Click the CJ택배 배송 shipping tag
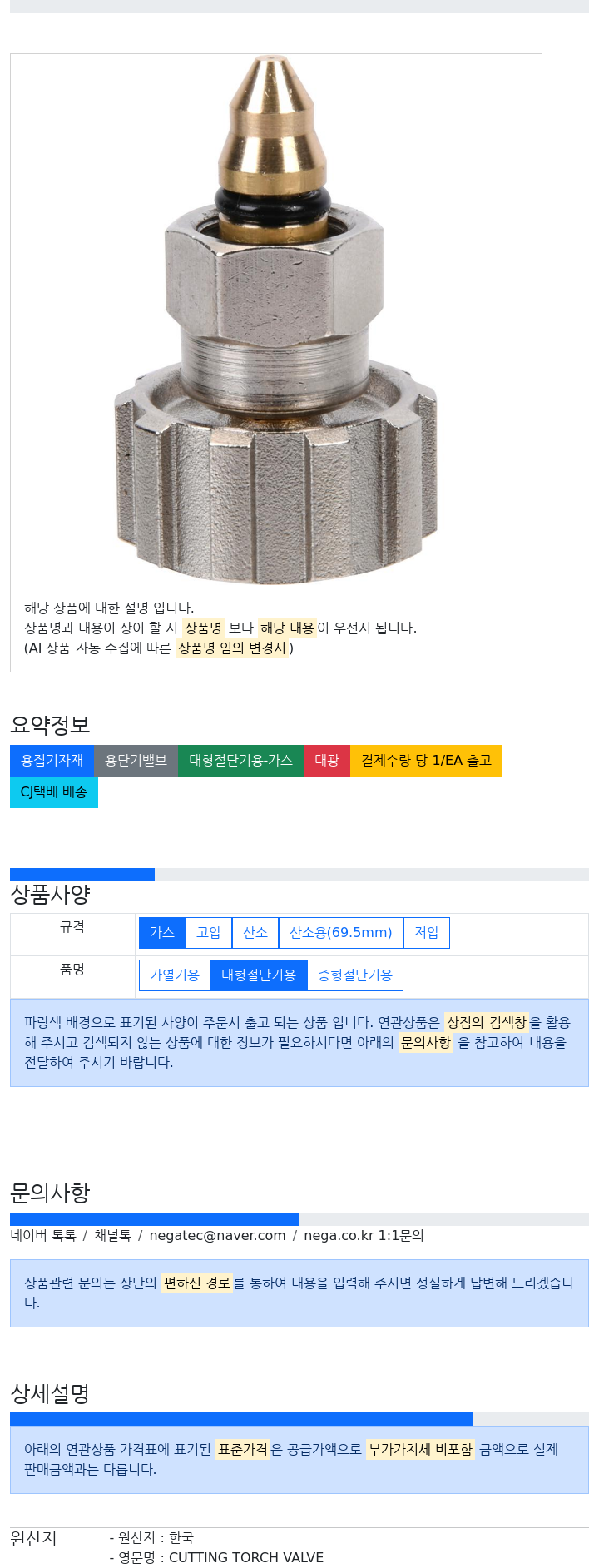Image resolution: width=599 pixels, height=1568 pixels. click(x=54, y=792)
